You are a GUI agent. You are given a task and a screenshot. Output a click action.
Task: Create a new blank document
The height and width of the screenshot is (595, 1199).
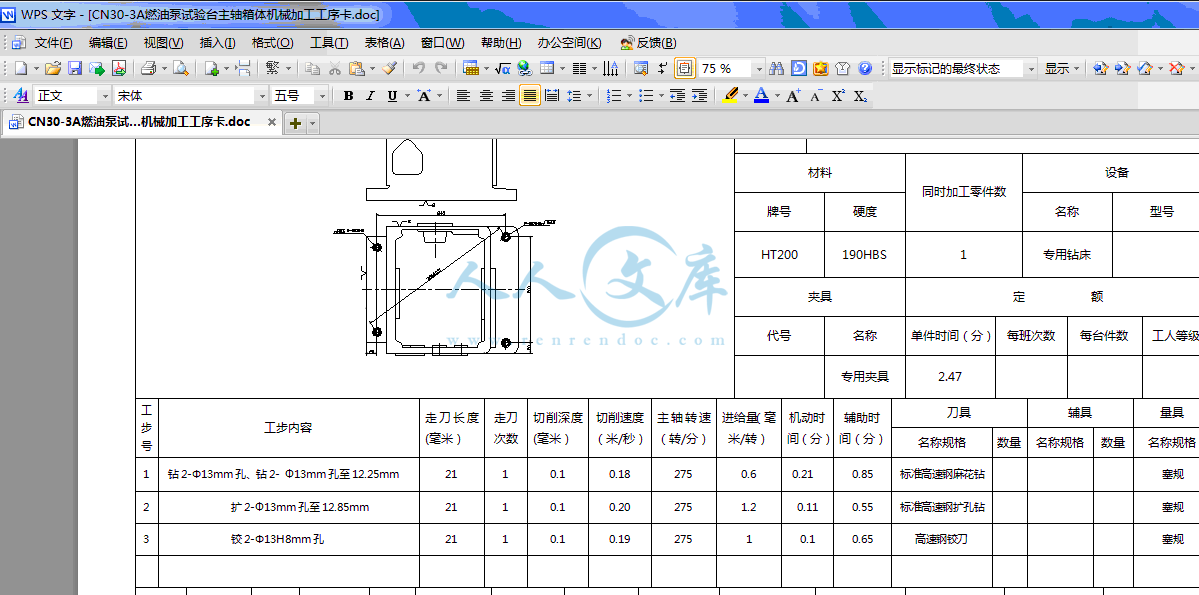click(x=20, y=69)
